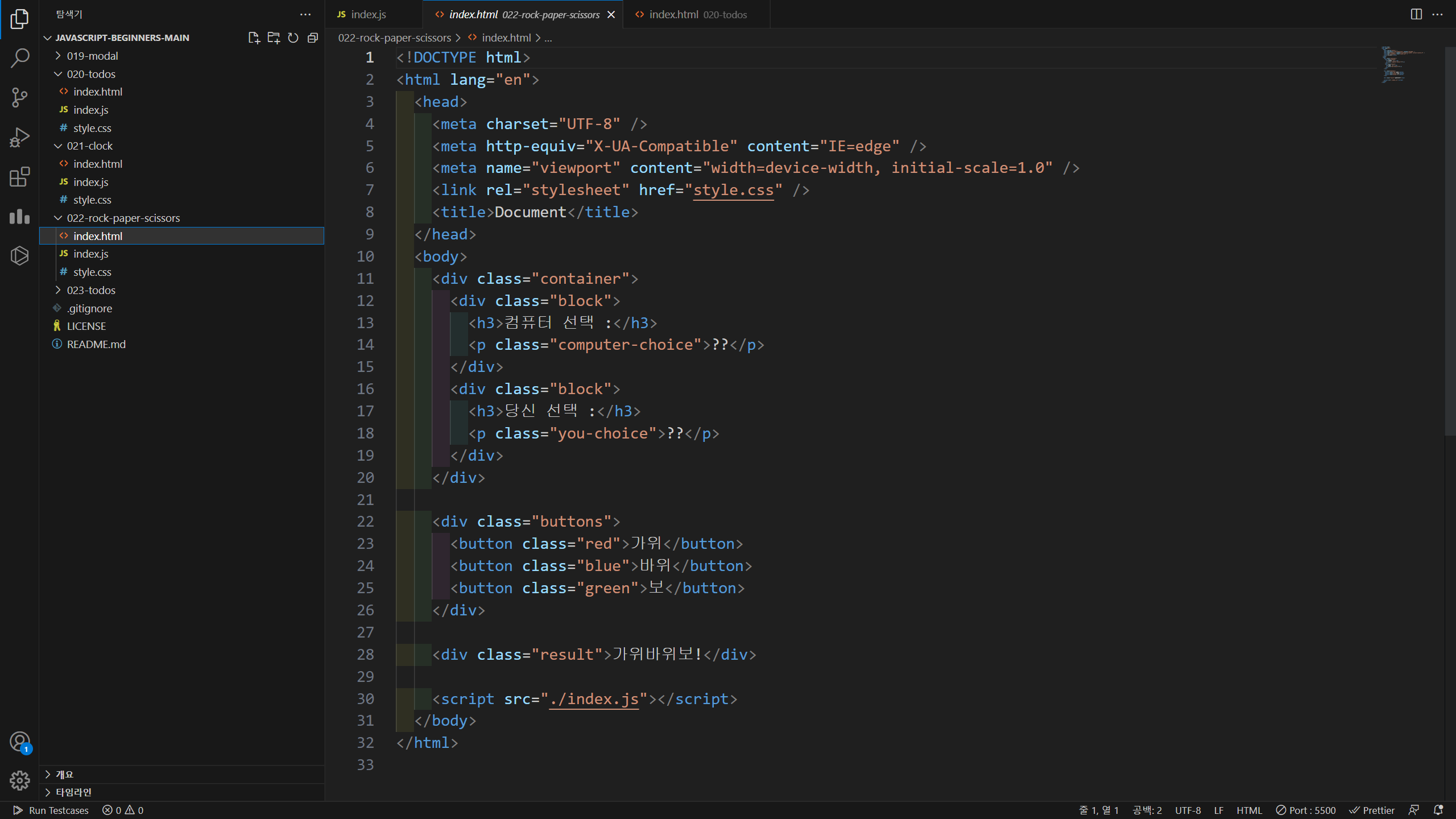Open the Search view in activity bar
Screen dimensions: 1456x819
(20, 58)
